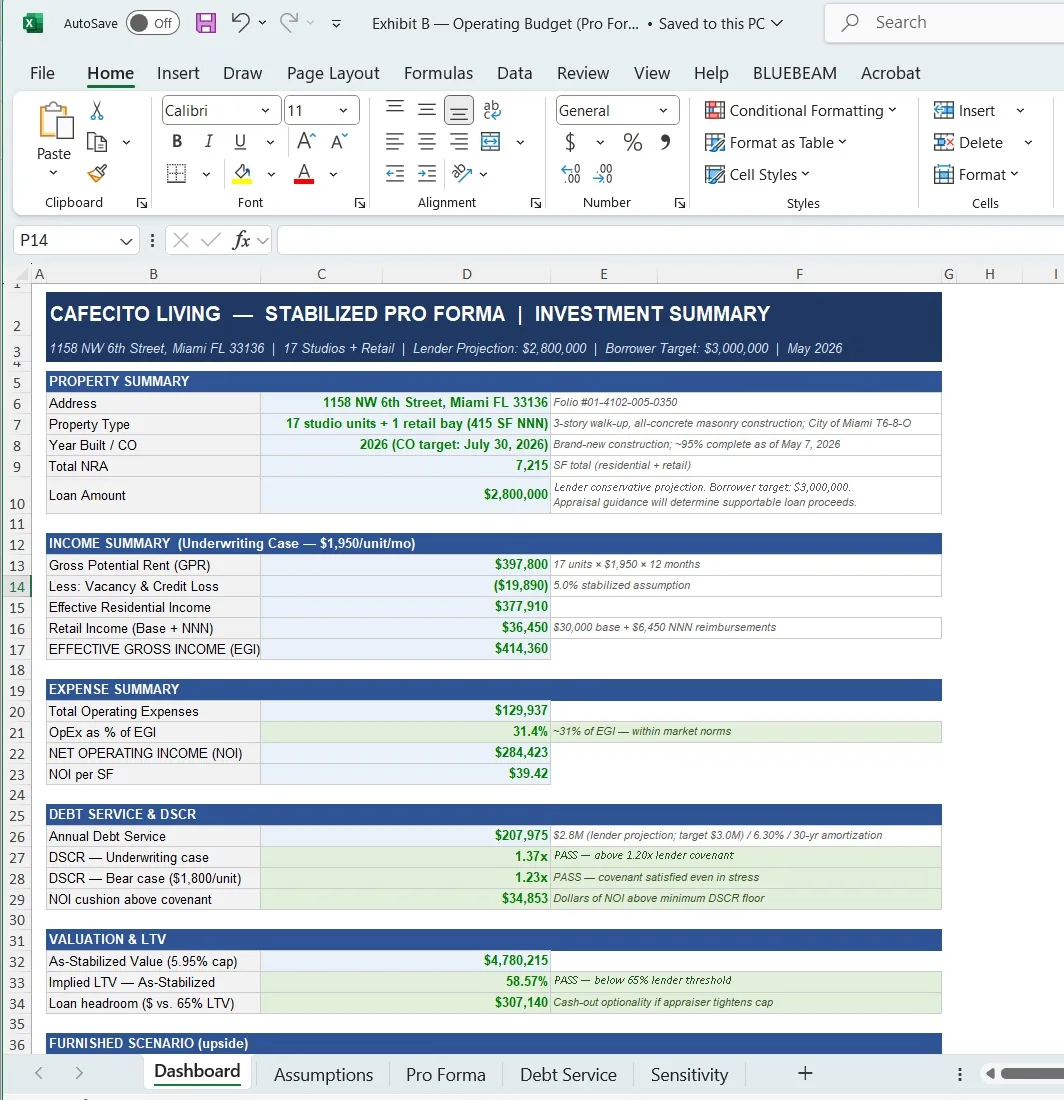Toggle Italic formatting
The height and width of the screenshot is (1100, 1064).
[x=208, y=142]
